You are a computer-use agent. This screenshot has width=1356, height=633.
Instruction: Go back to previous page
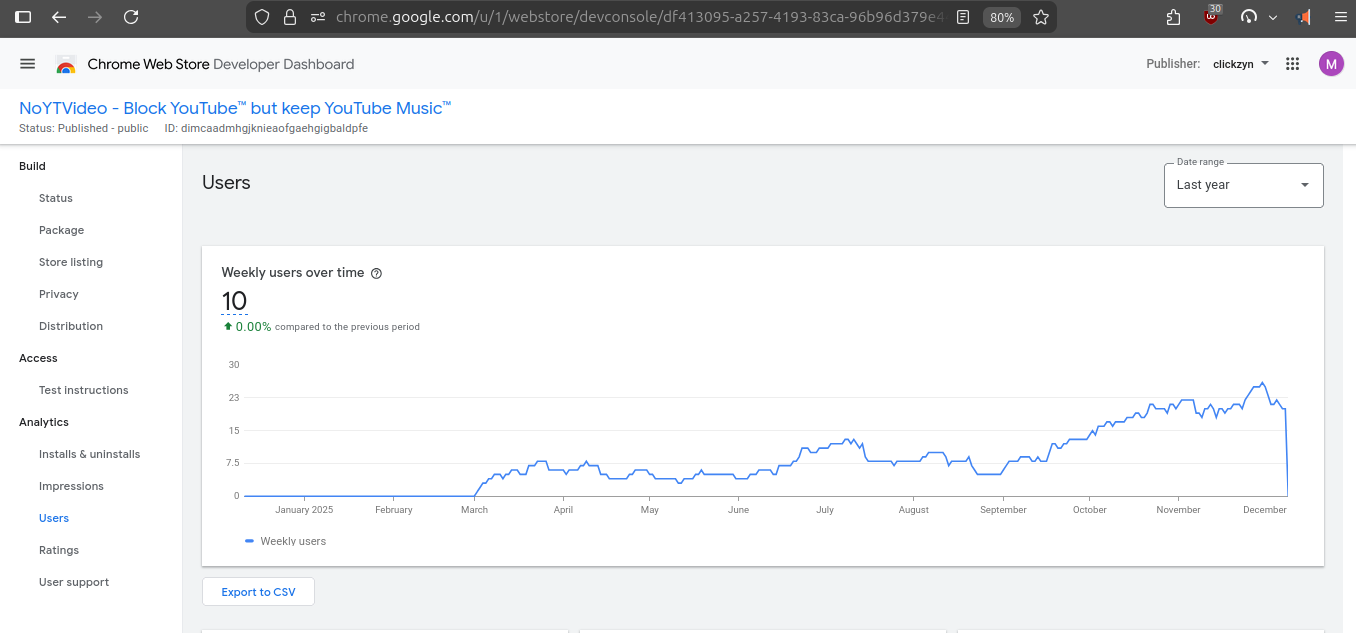[x=59, y=17]
